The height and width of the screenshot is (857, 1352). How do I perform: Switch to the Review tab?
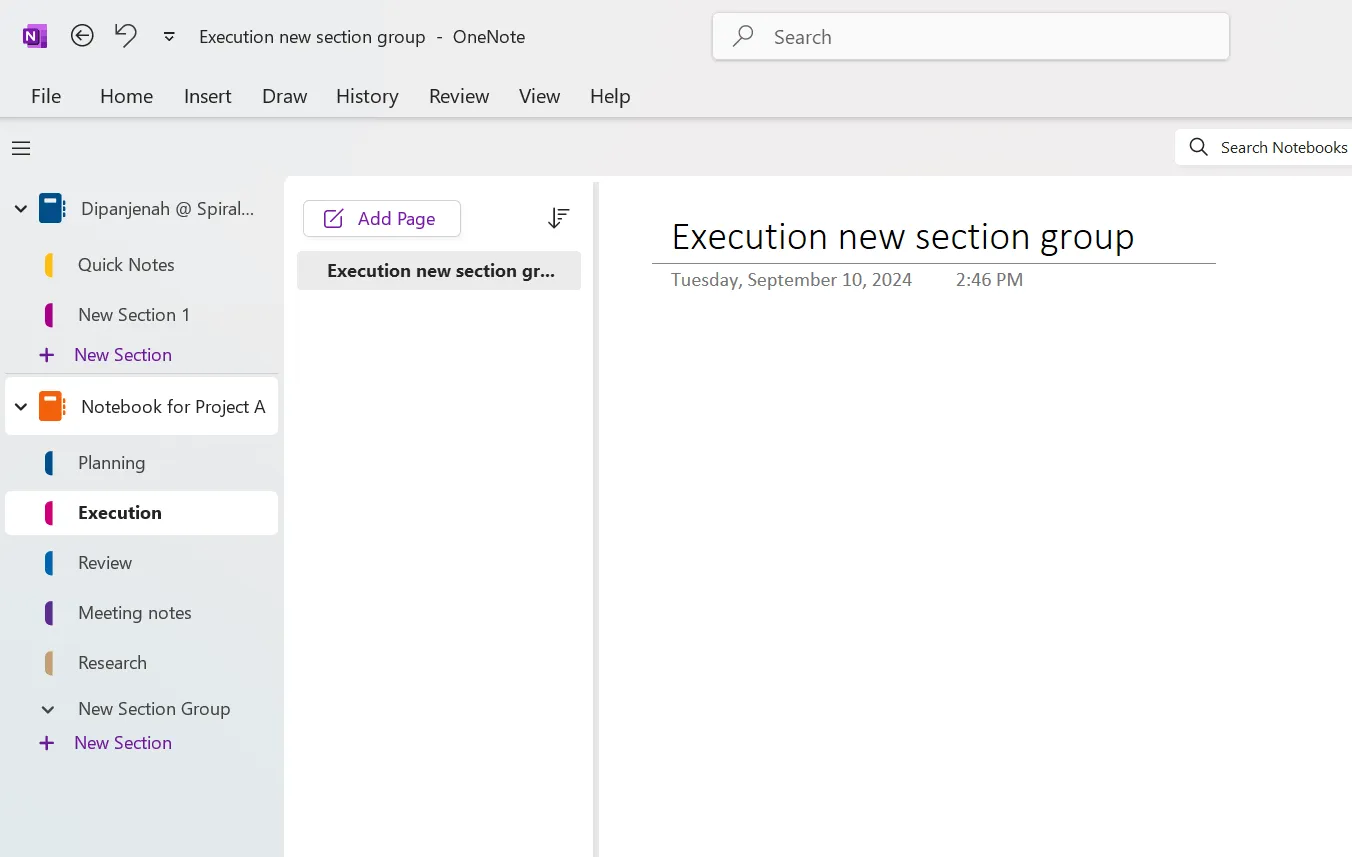(459, 96)
